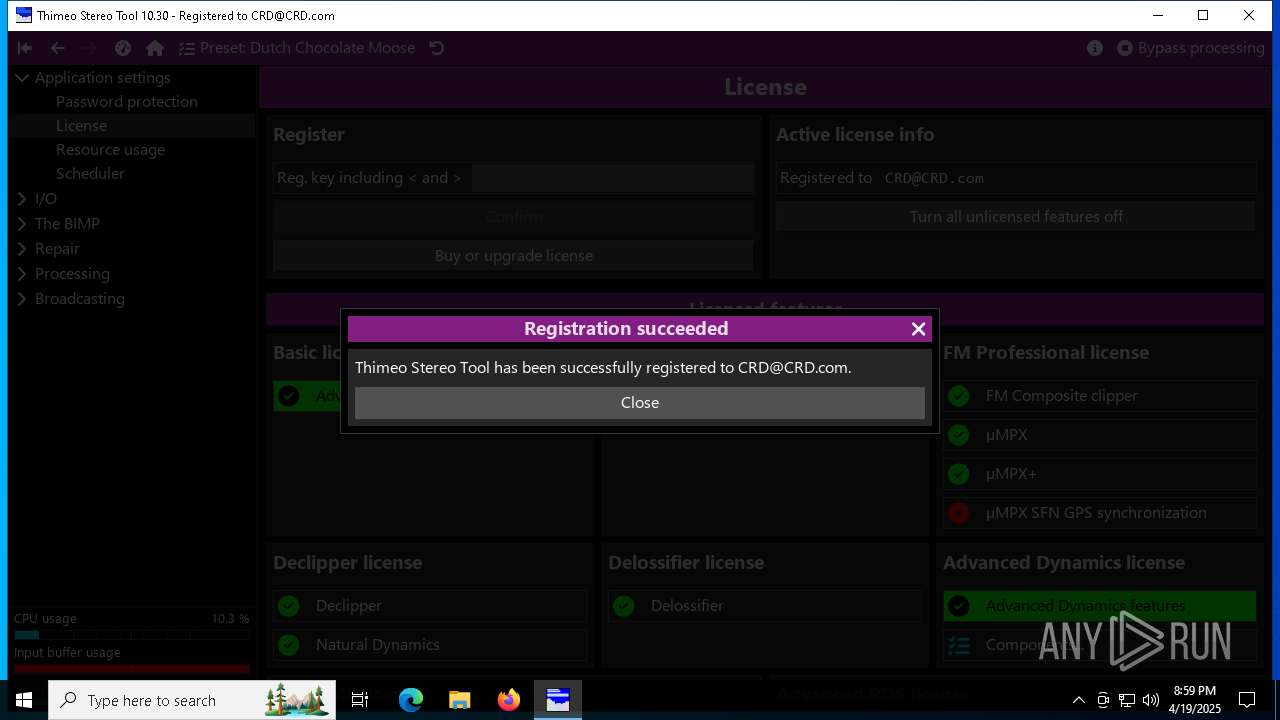
Task: Click the CPU usage 10.3 % value
Action: click(x=230, y=619)
